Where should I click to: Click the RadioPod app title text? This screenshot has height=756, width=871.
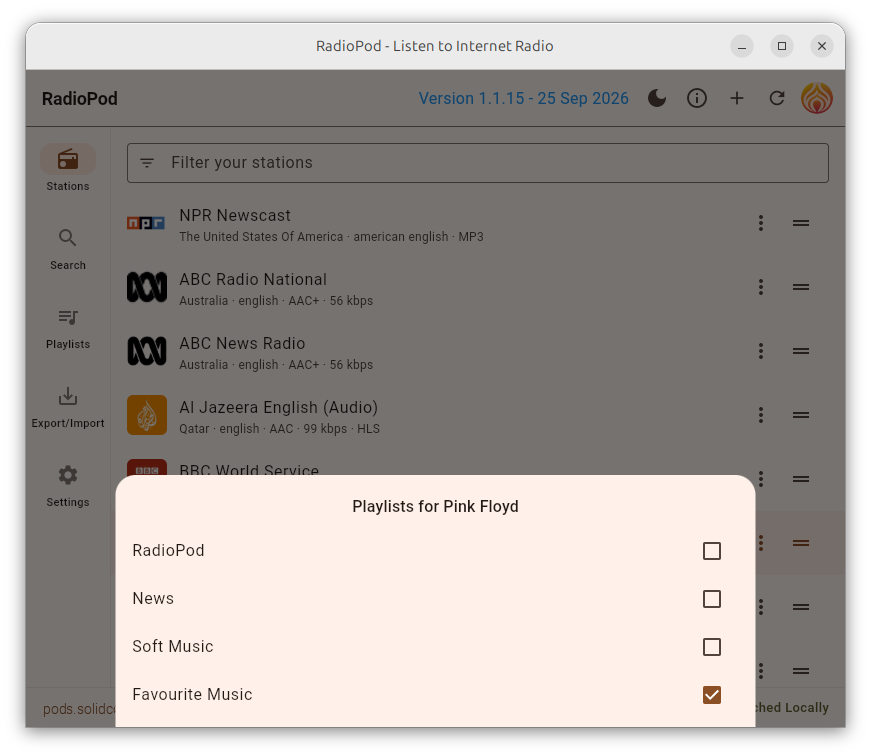(x=79, y=99)
